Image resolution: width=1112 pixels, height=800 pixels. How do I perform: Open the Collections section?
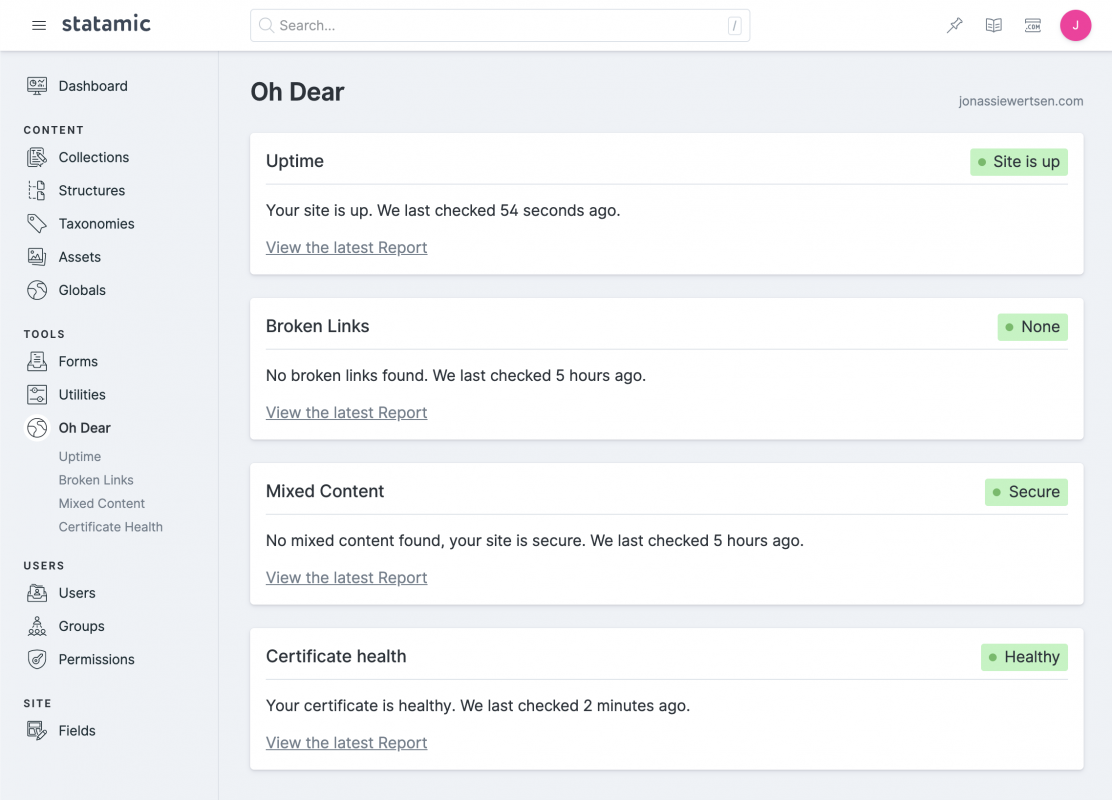(x=95, y=157)
